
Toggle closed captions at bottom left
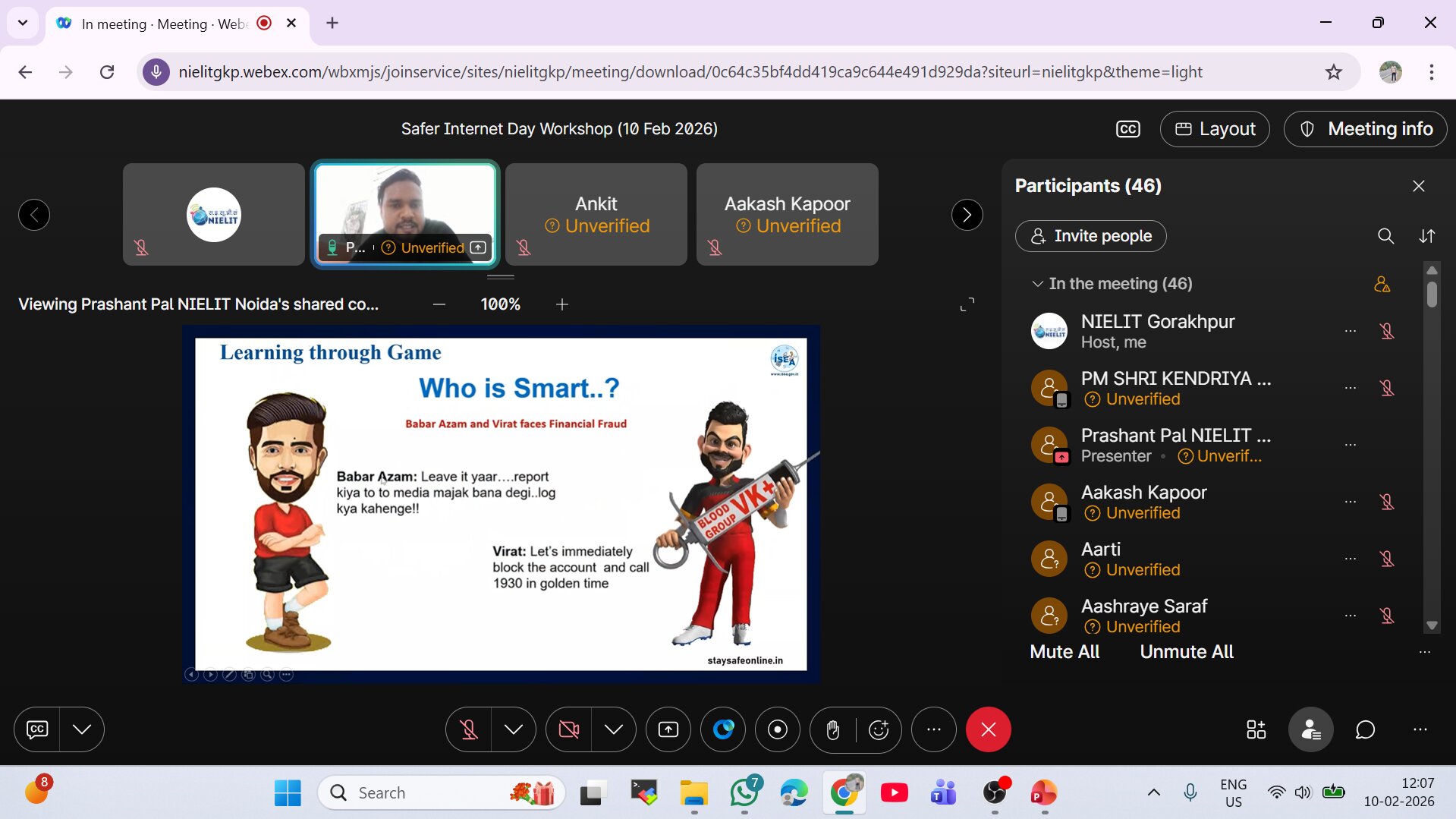tap(37, 729)
